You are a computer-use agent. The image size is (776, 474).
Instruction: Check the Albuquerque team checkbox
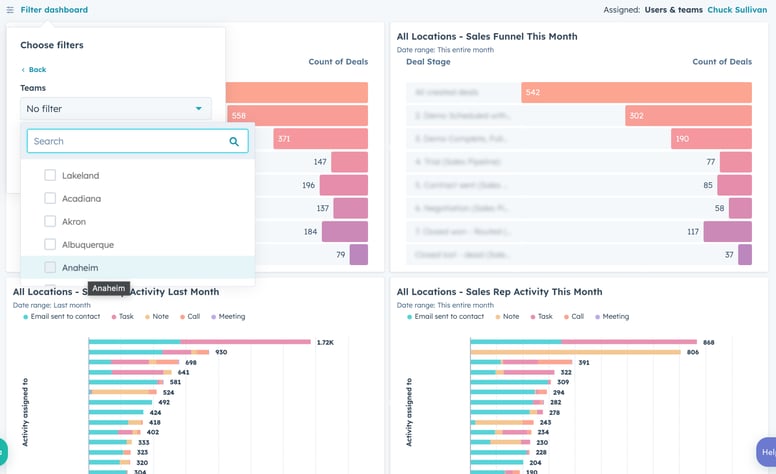[x=50, y=244]
